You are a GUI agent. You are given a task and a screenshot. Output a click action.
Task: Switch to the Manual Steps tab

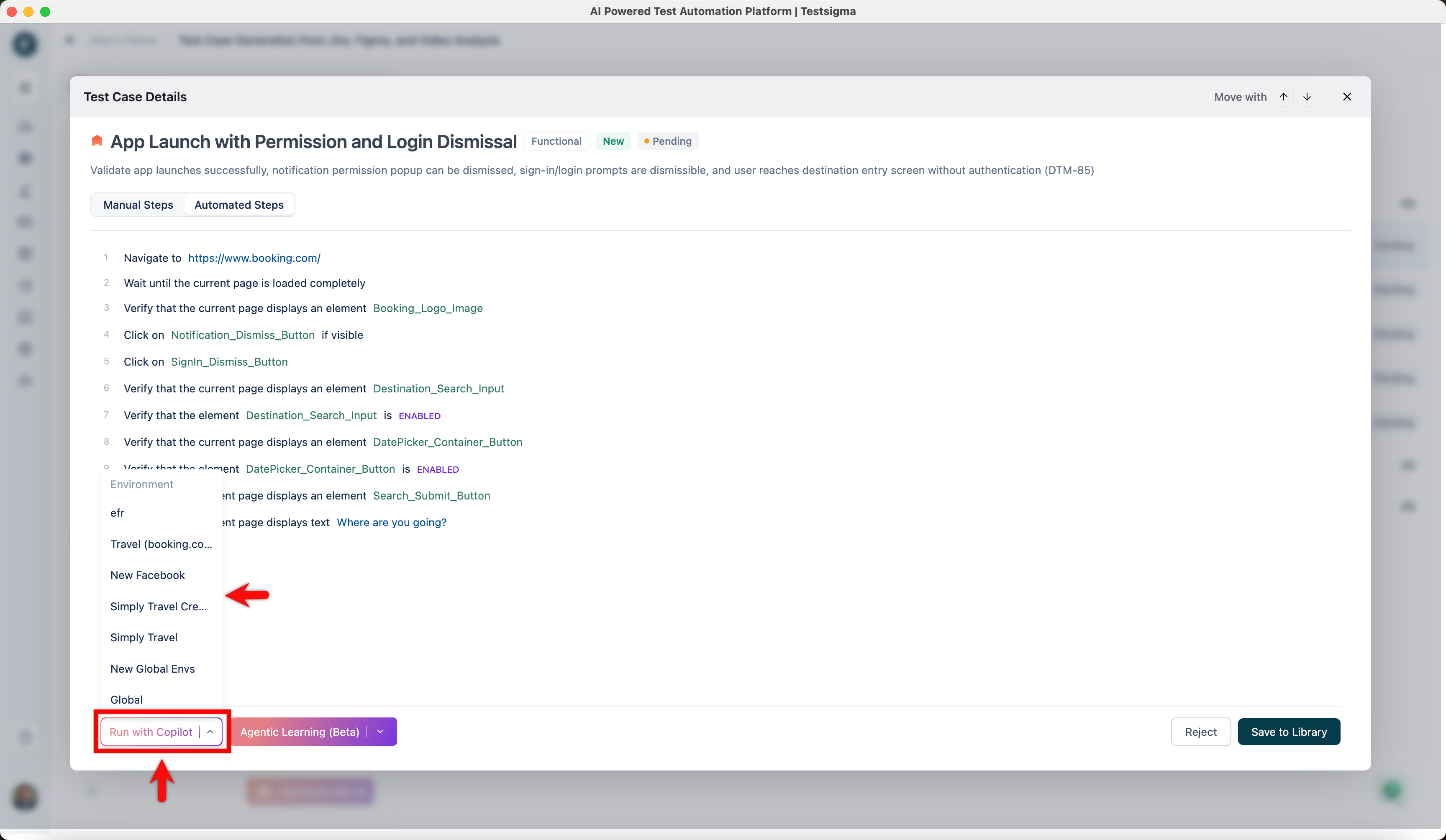click(x=138, y=205)
